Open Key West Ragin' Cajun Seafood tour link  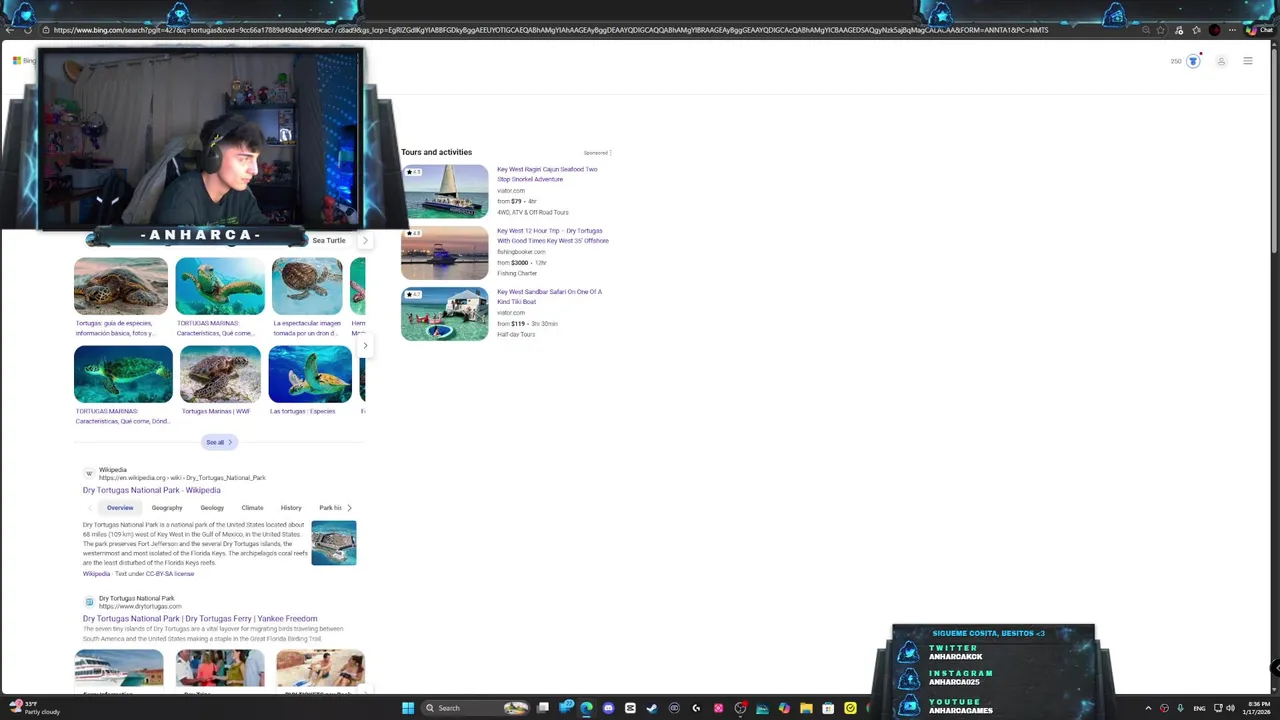coord(547,174)
